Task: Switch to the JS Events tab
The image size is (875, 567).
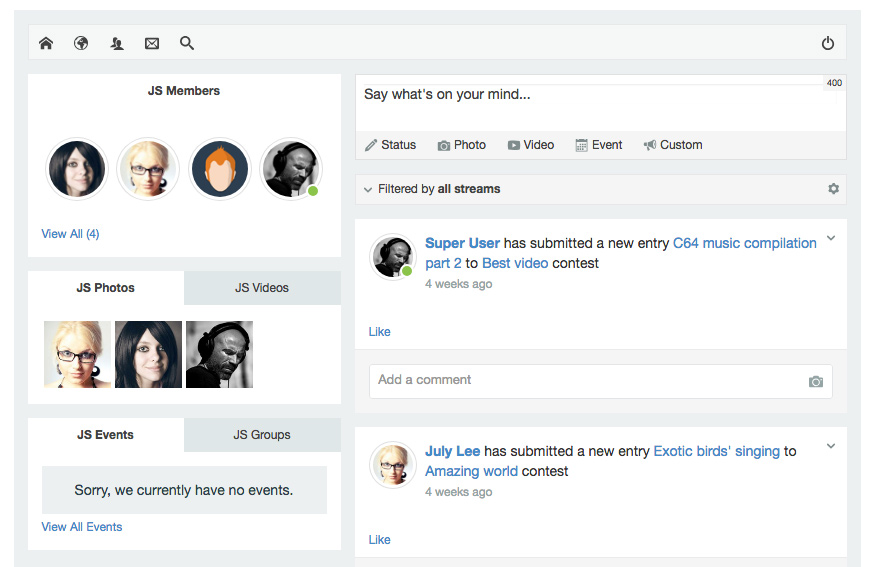Action: [105, 435]
